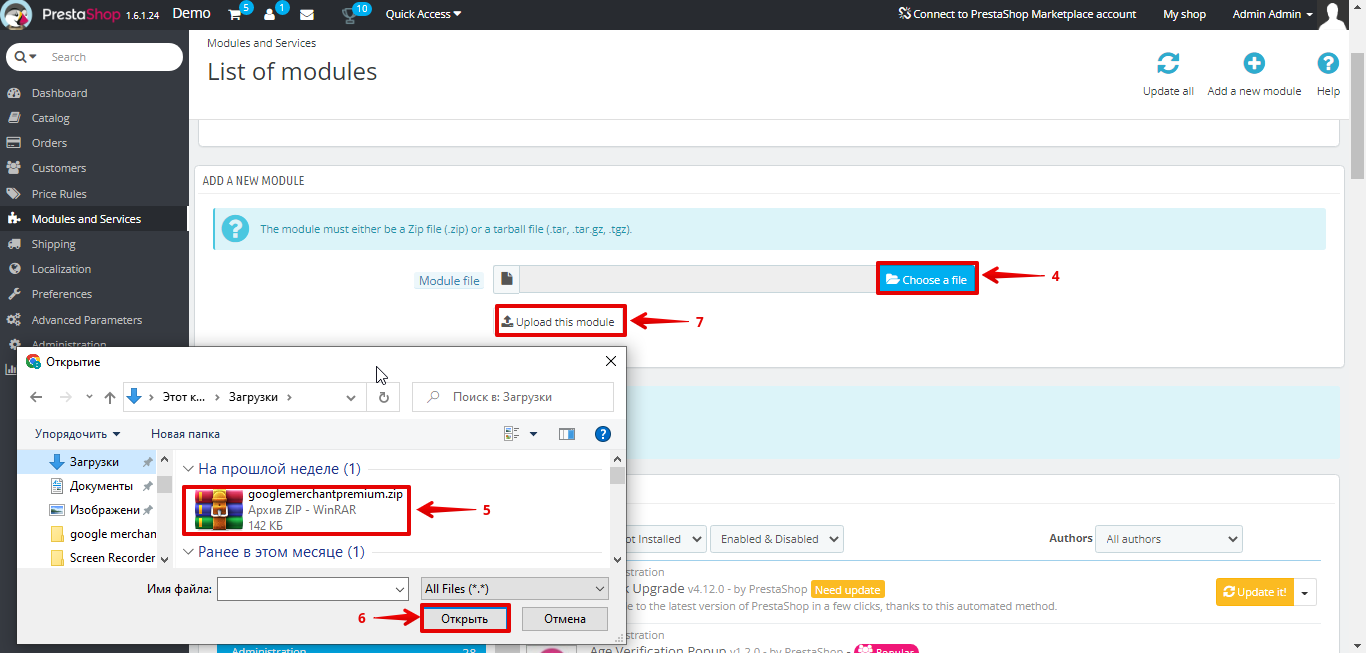Refresh the Загрузки folder listing
Viewport: 1366px width, 653px height.
point(383,397)
